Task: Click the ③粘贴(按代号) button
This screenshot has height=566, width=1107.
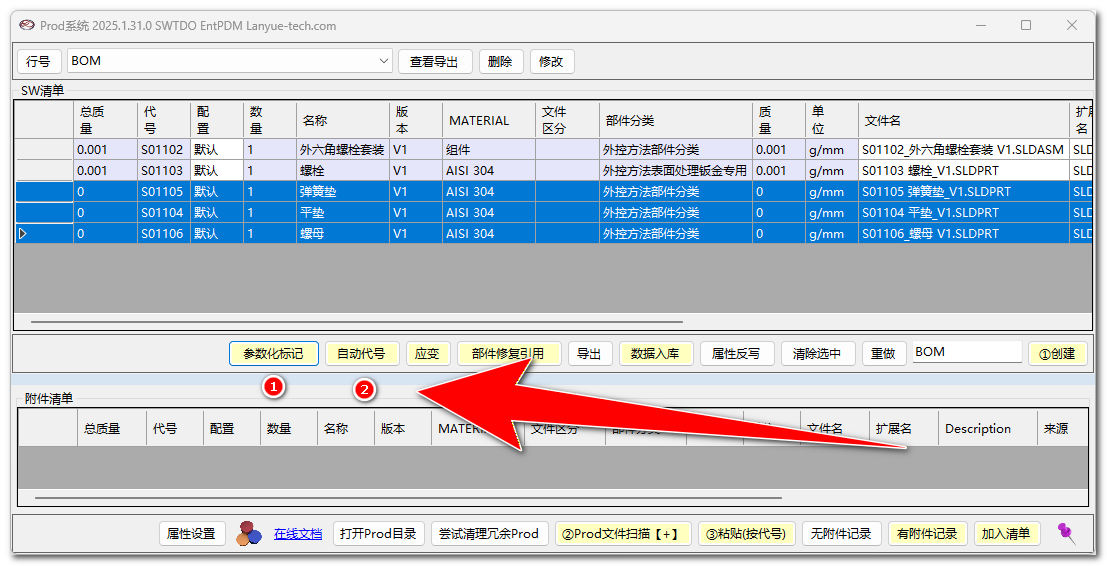Action: click(746, 534)
